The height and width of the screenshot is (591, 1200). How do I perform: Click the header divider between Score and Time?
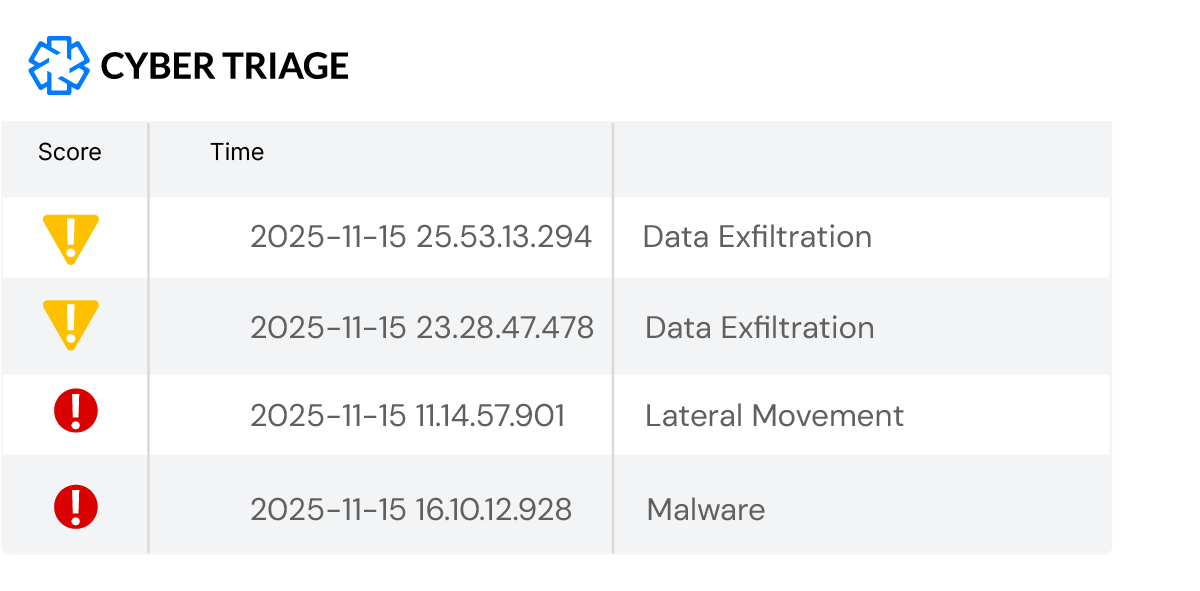tap(149, 158)
